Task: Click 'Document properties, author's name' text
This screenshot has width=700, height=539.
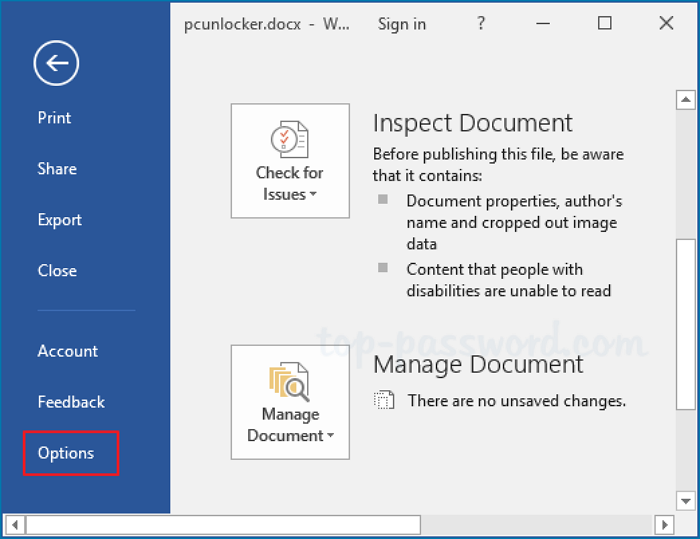Action: 514,222
